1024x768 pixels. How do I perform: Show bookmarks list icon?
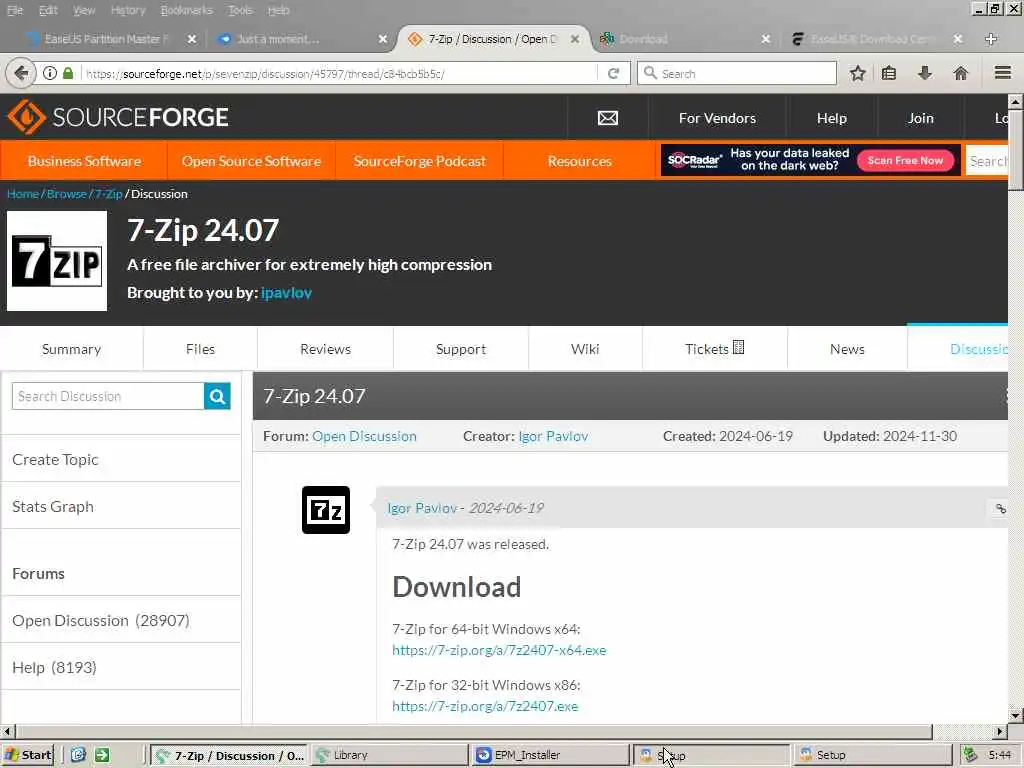pos(889,73)
